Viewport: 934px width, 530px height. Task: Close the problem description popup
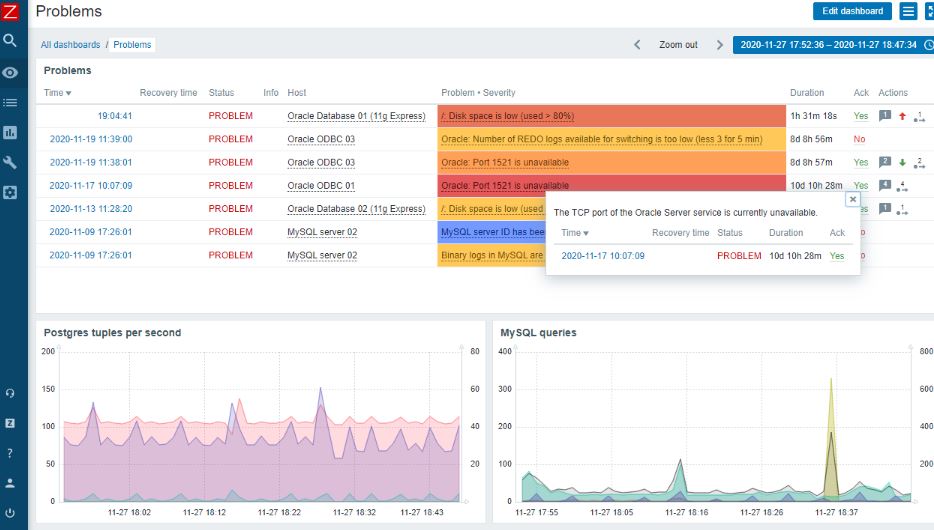(852, 199)
